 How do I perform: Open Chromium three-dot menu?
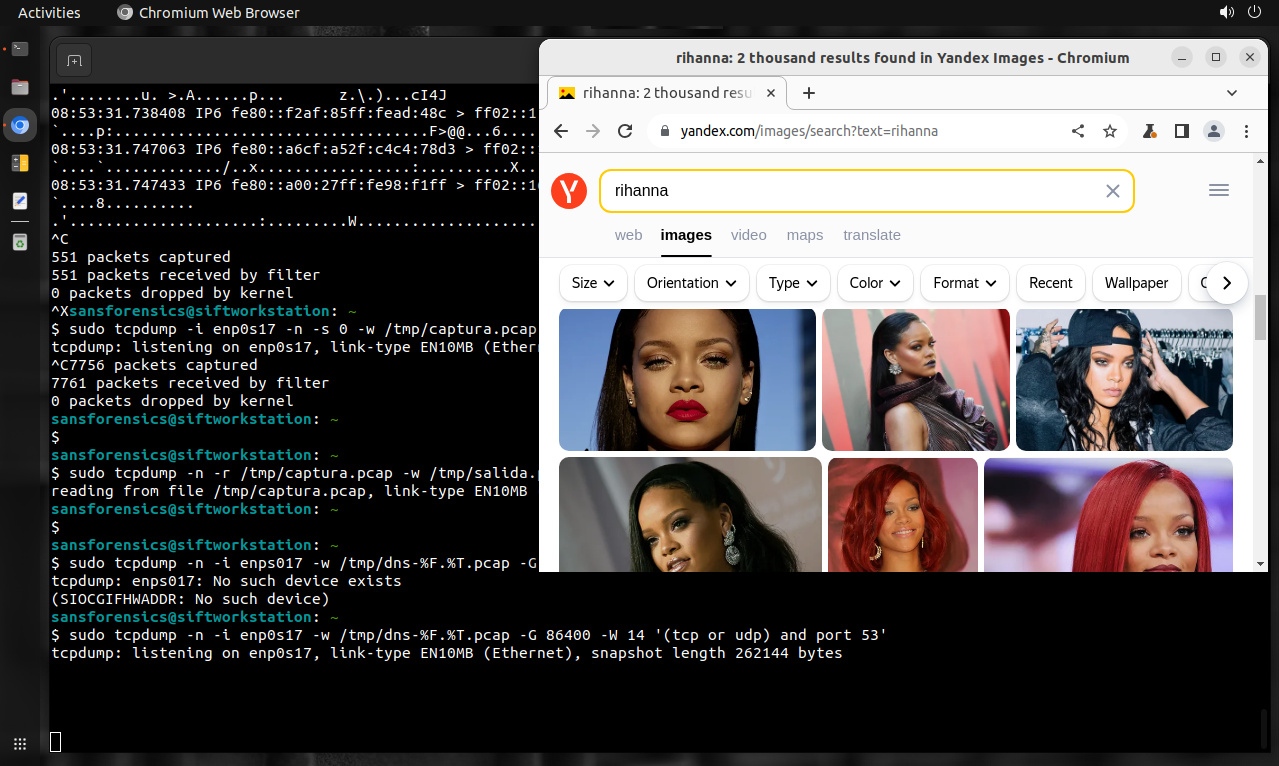click(1246, 131)
